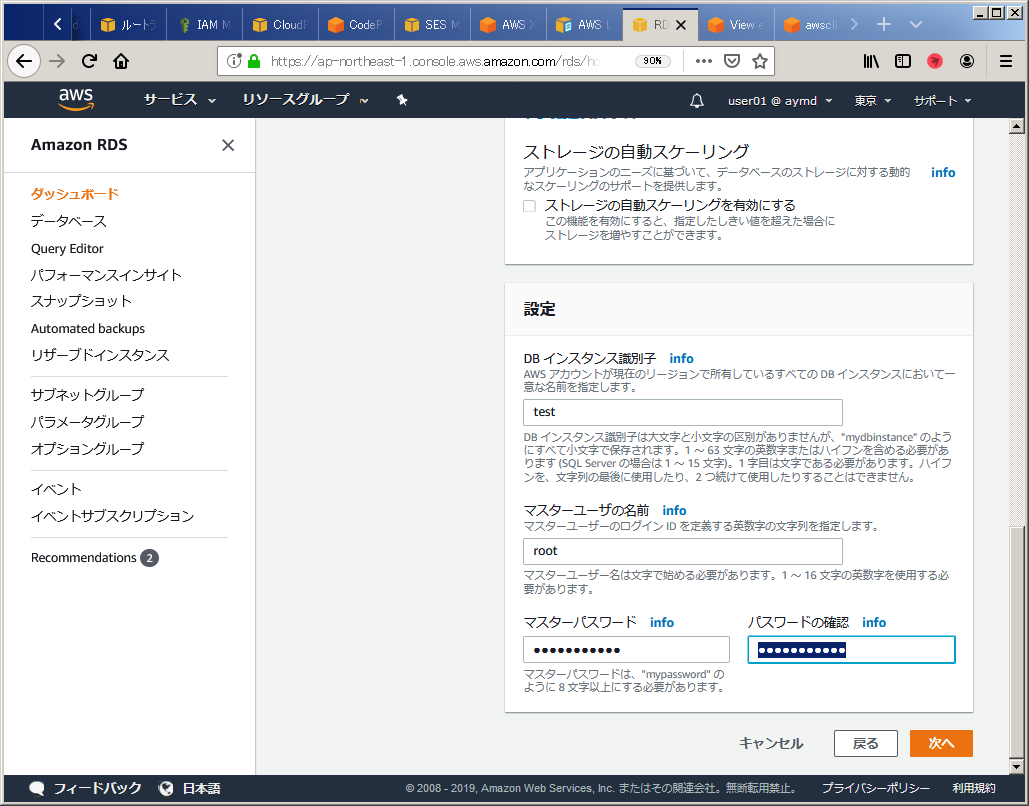Focus the master username field
The image size is (1029, 806).
point(682,551)
